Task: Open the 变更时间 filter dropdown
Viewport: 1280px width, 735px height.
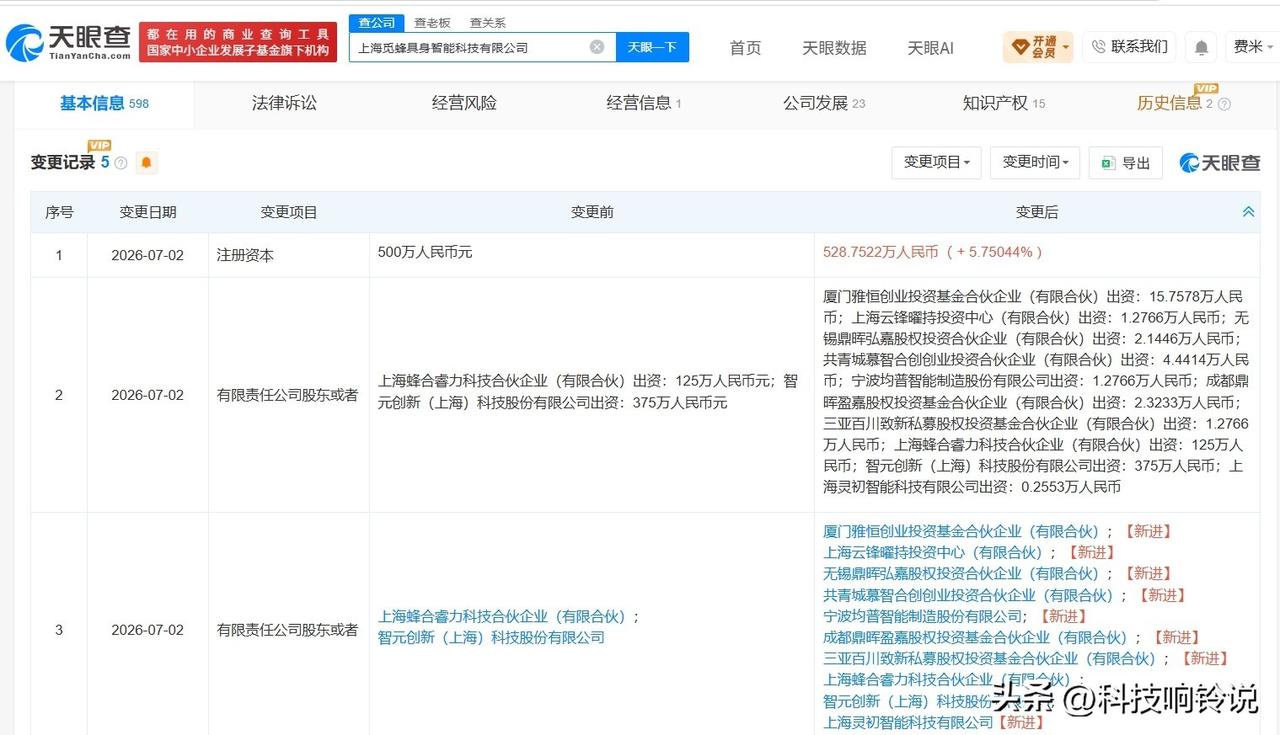Action: pos(1035,162)
